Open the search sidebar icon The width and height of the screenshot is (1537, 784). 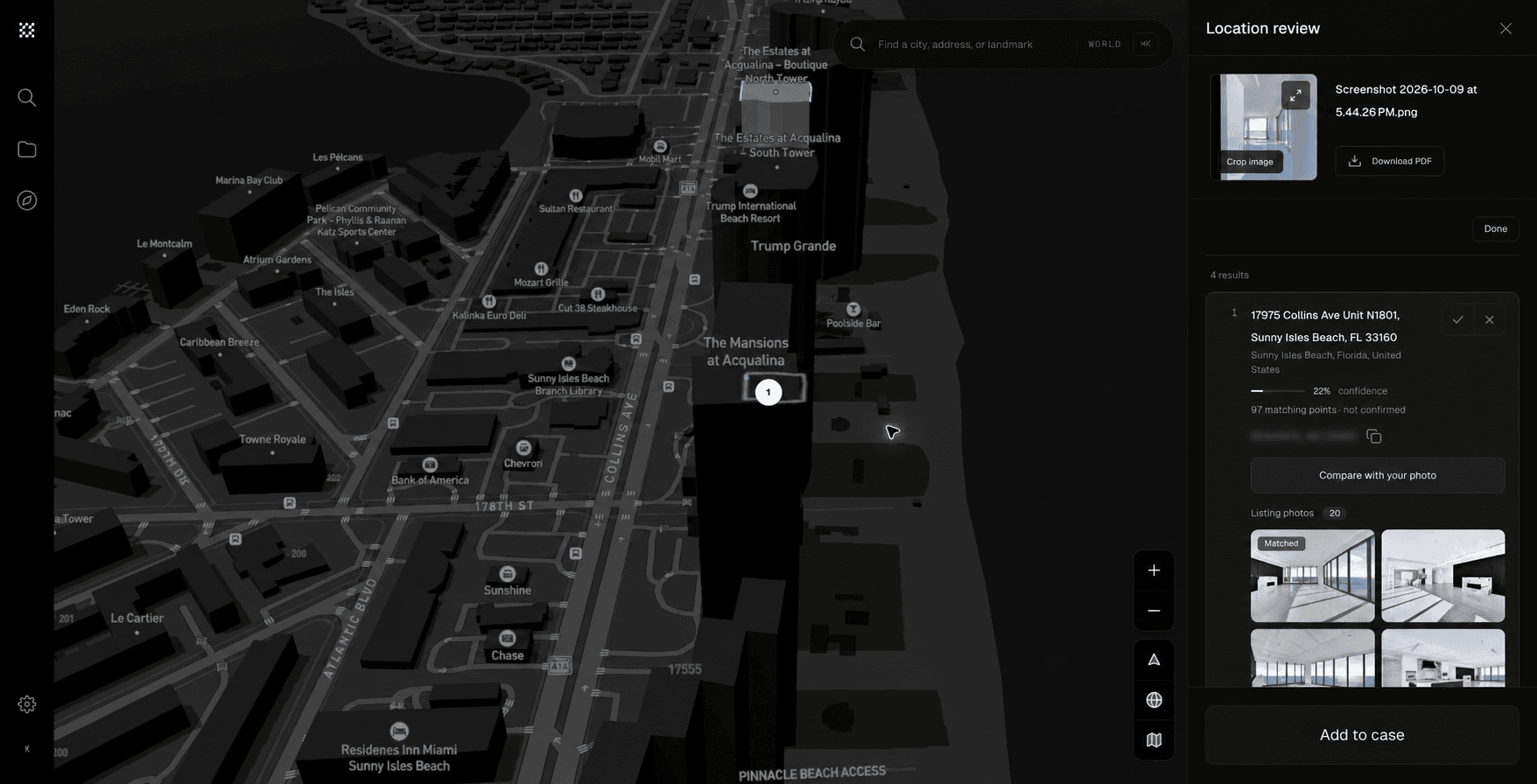pos(27,97)
